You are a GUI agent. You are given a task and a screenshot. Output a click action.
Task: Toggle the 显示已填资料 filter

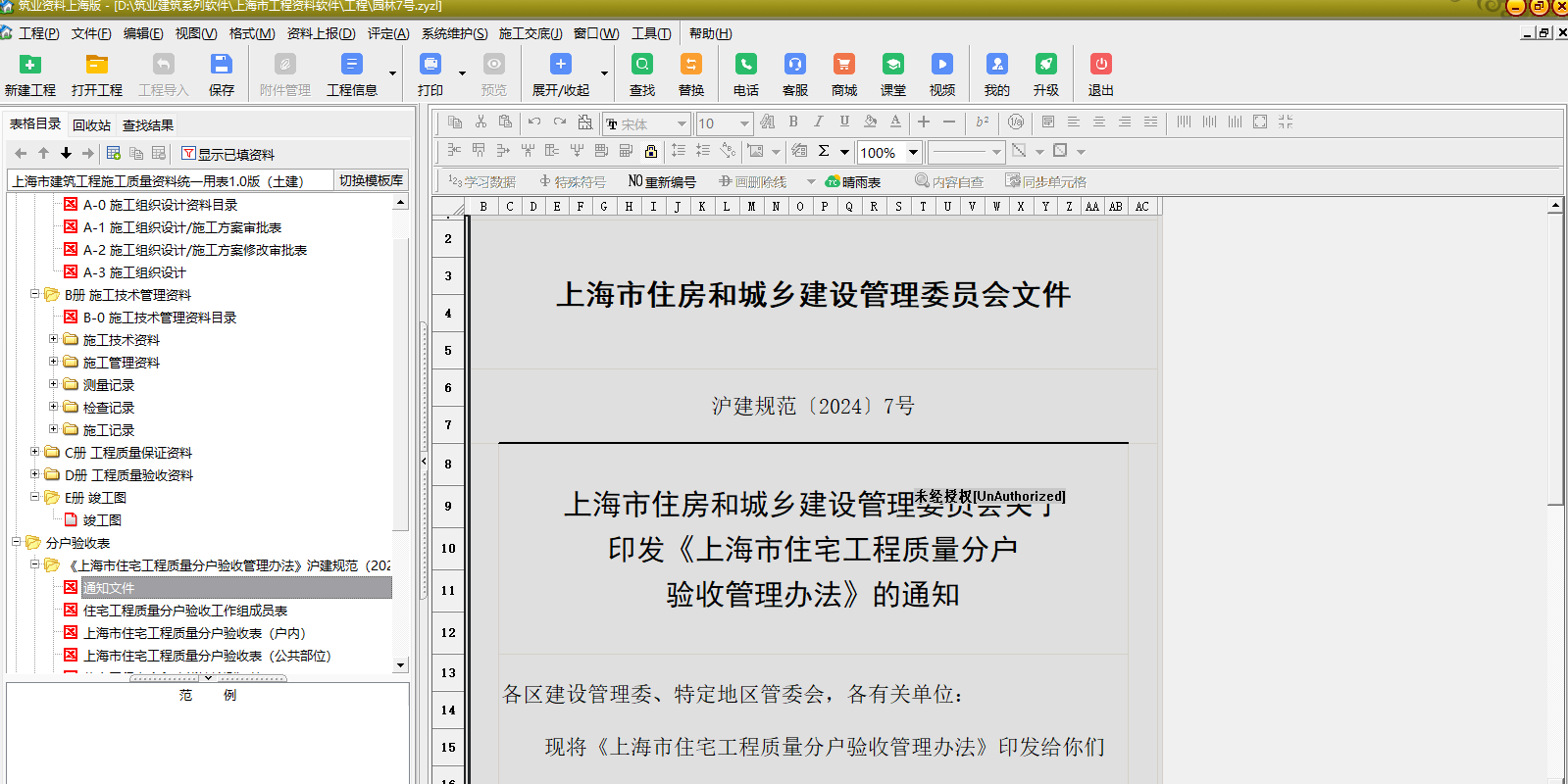coord(228,154)
